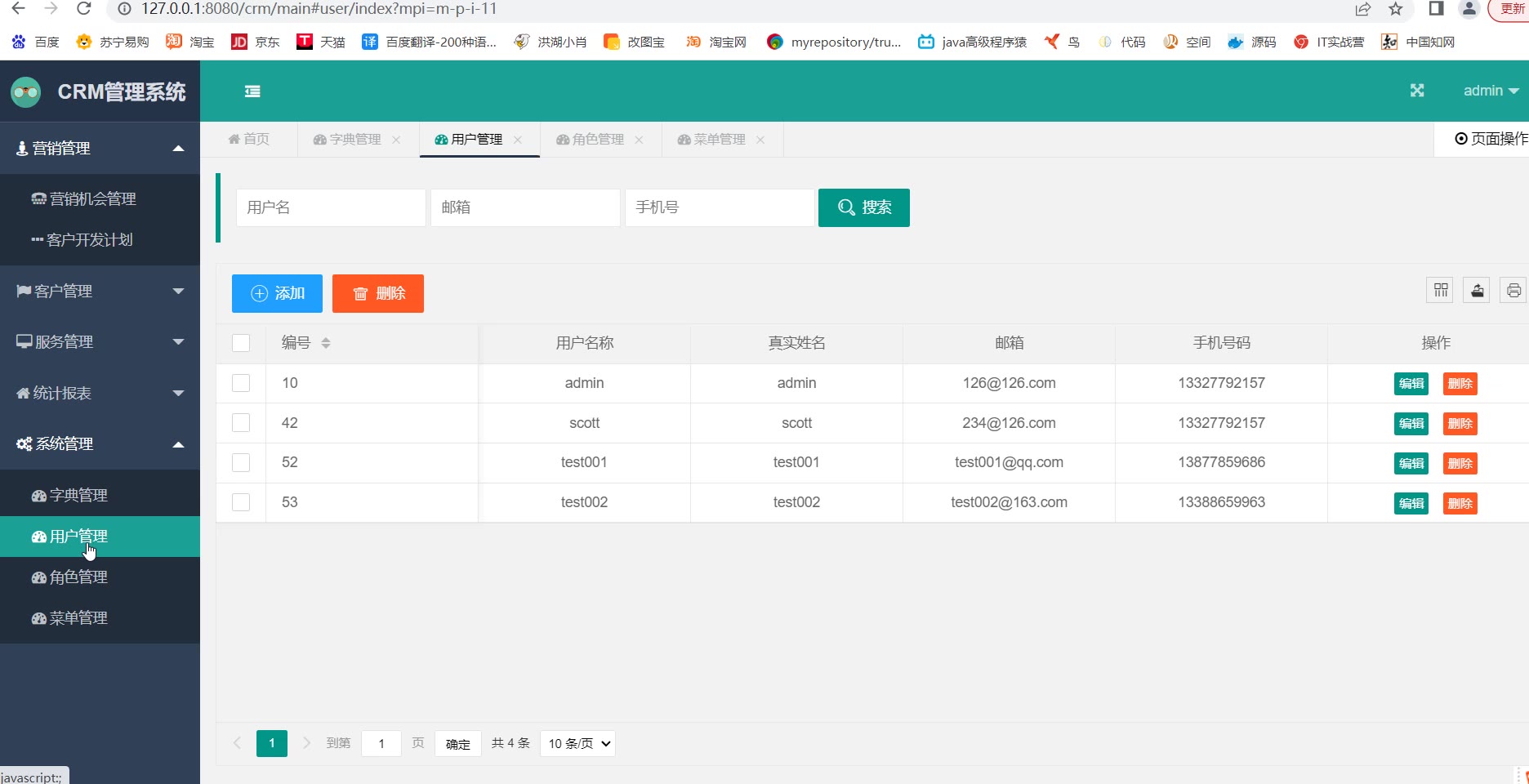Viewport: 1529px width, 784px height.
Task: Edit the admin user row
Action: pyautogui.click(x=1411, y=384)
